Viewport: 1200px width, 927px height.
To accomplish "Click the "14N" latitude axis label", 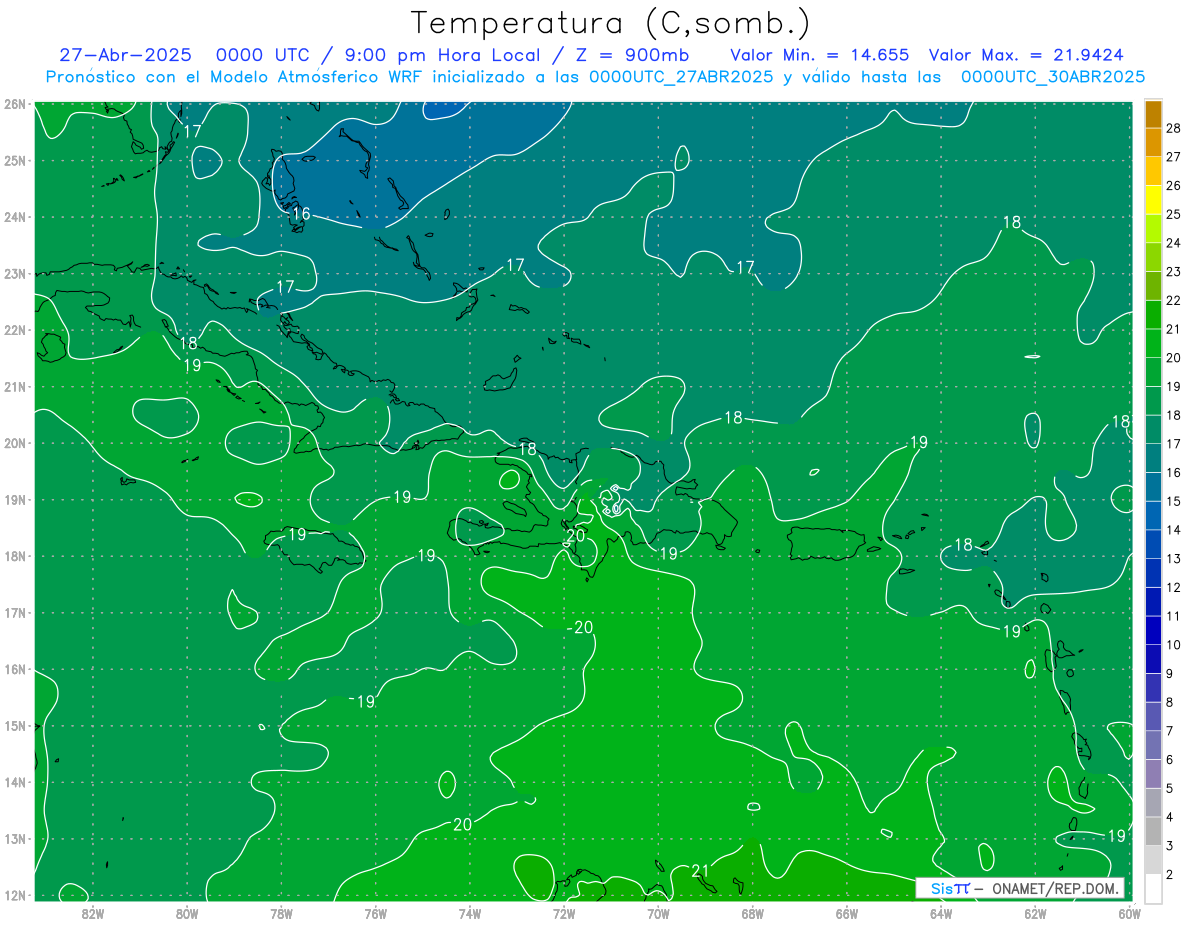I will [x=15, y=782].
